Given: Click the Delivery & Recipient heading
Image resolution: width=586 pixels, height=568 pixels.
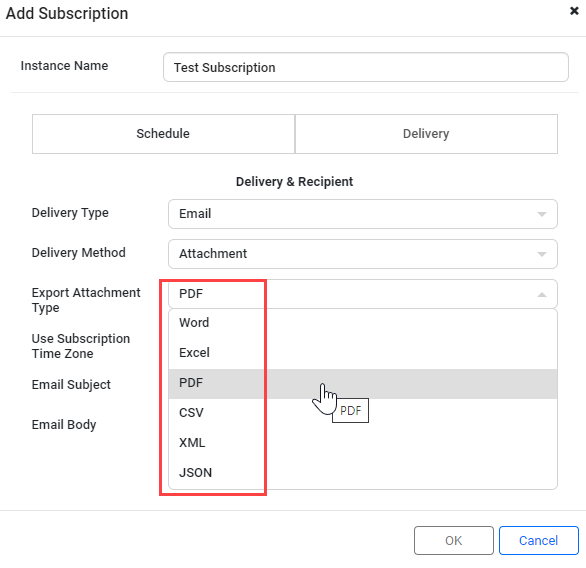Looking at the screenshot, I should (x=294, y=182).
